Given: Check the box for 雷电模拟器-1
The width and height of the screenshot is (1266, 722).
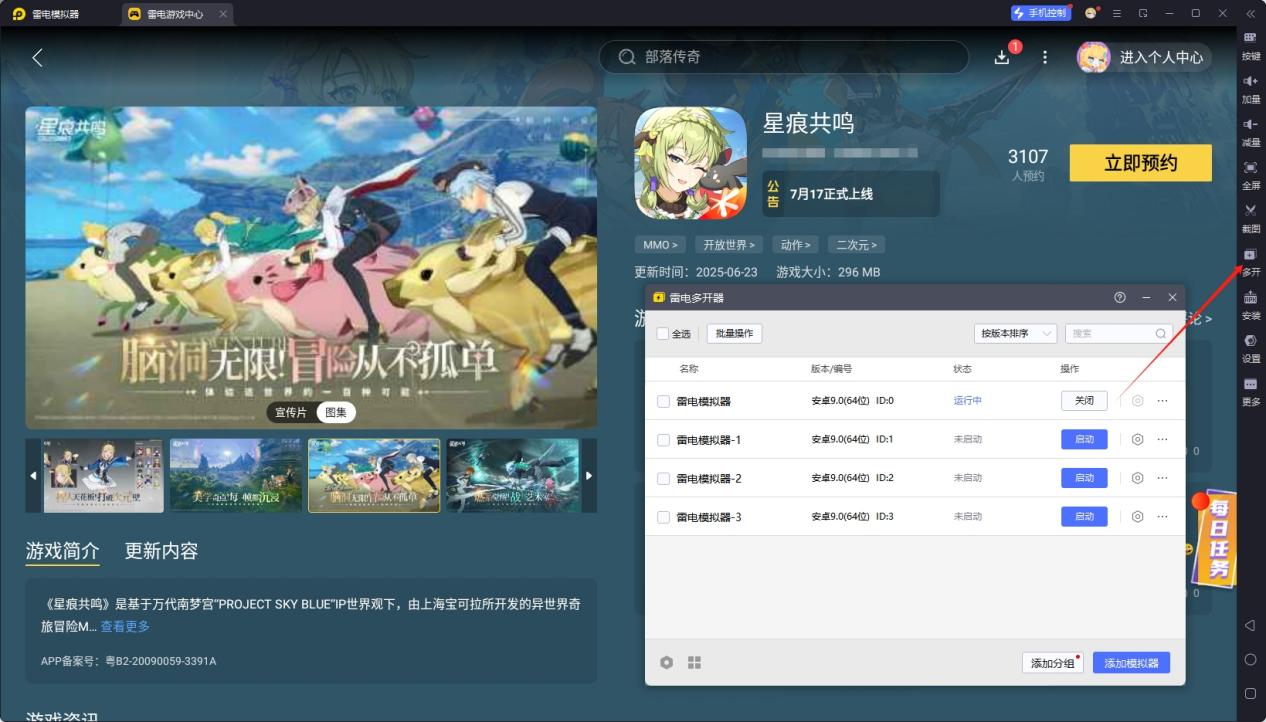Looking at the screenshot, I should point(663,440).
